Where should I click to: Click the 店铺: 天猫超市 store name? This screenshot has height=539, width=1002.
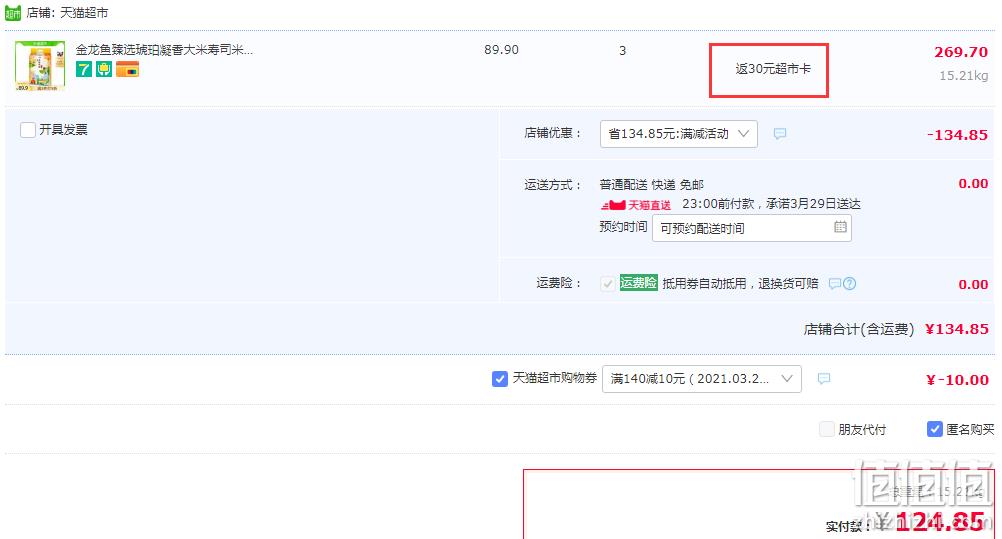[x=67, y=13]
